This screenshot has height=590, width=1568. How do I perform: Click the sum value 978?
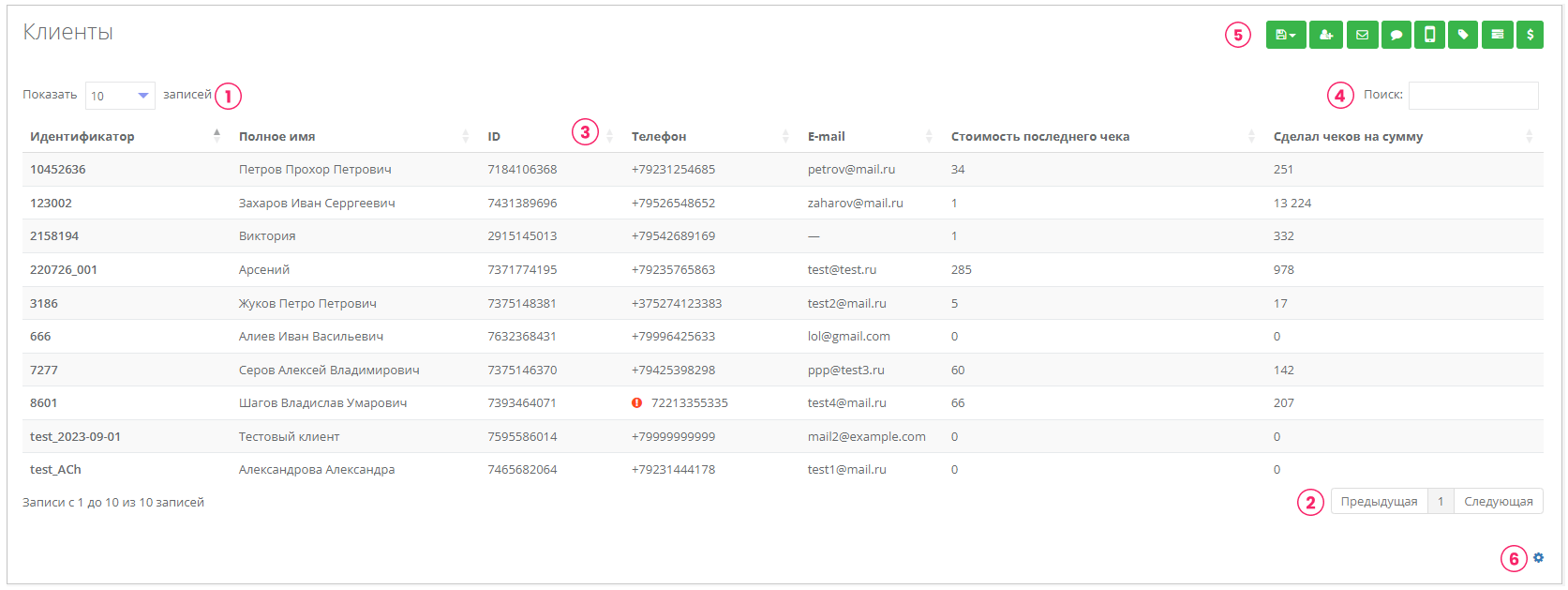click(x=1284, y=270)
